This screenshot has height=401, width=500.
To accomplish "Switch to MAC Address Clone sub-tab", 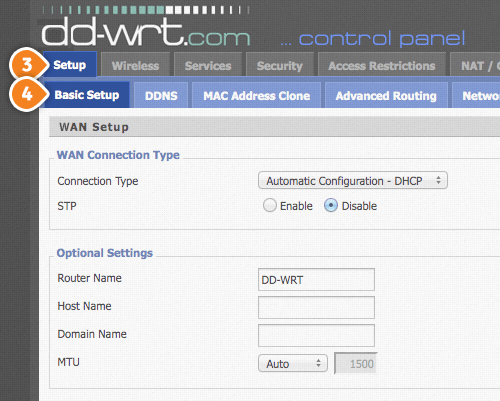I will [x=257, y=96].
